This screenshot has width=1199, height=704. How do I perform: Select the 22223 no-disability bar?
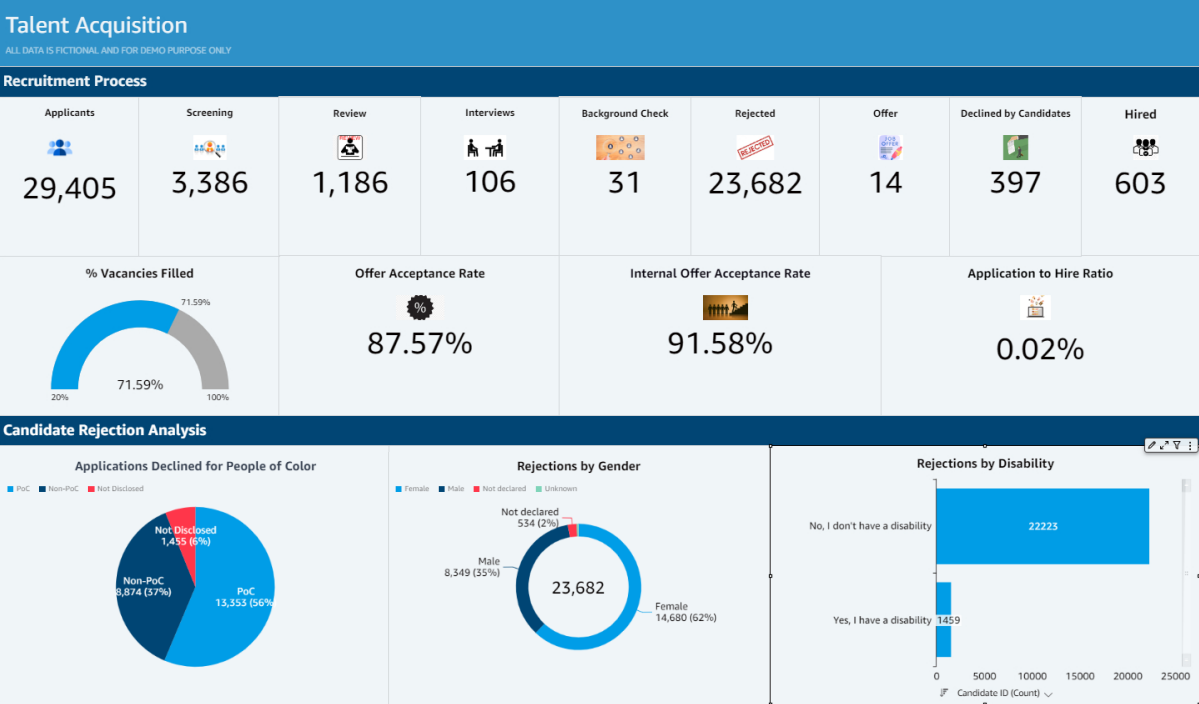(1042, 526)
